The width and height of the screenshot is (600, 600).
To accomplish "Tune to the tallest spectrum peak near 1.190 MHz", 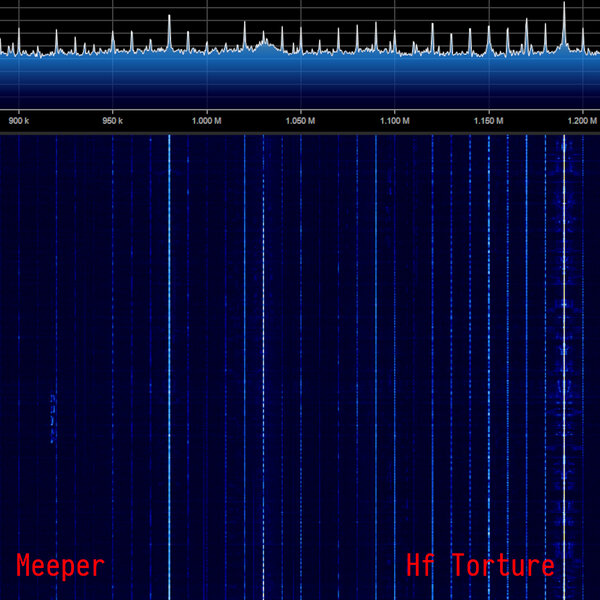I will 564,10.
